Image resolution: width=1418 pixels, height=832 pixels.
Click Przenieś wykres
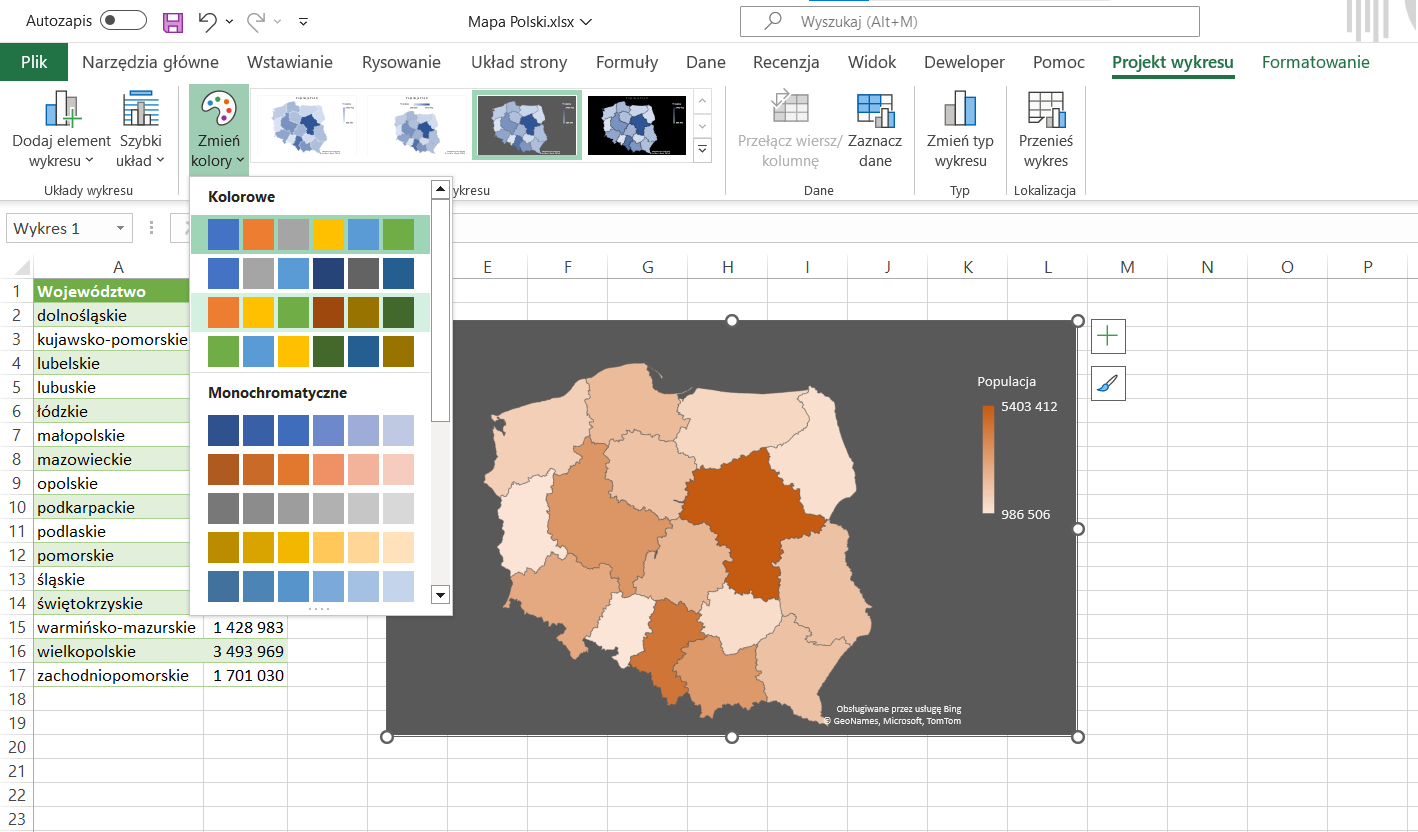(1045, 130)
